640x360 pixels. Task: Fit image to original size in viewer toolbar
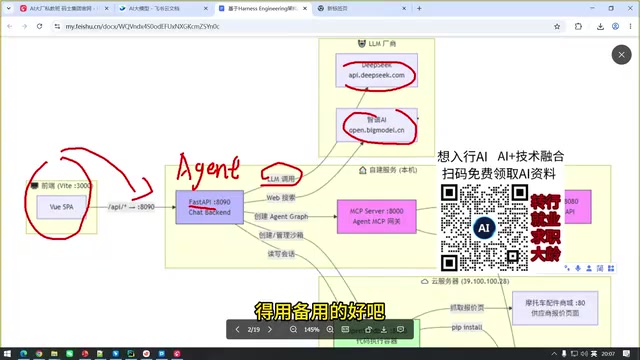[345, 329]
